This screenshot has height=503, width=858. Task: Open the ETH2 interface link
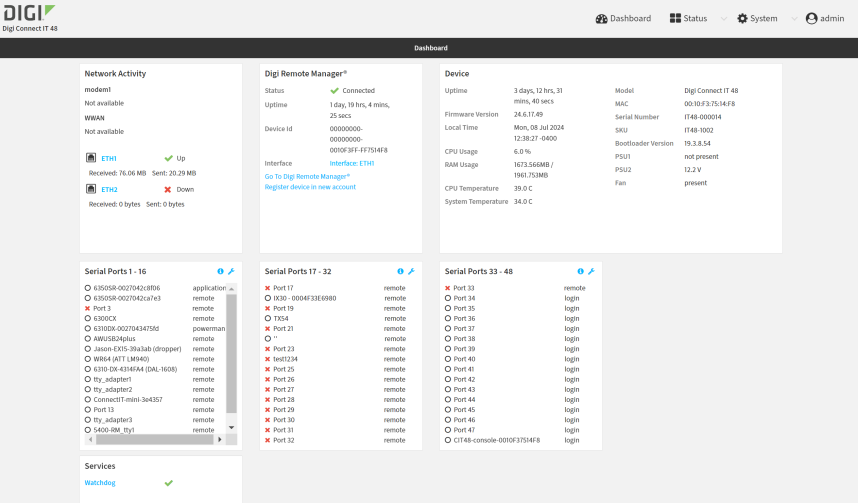(x=109, y=189)
